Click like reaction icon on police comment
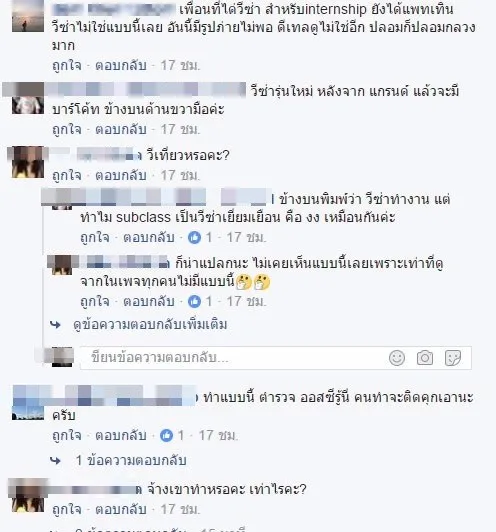The width and height of the screenshot is (496, 532). pyautogui.click(x=167, y=435)
